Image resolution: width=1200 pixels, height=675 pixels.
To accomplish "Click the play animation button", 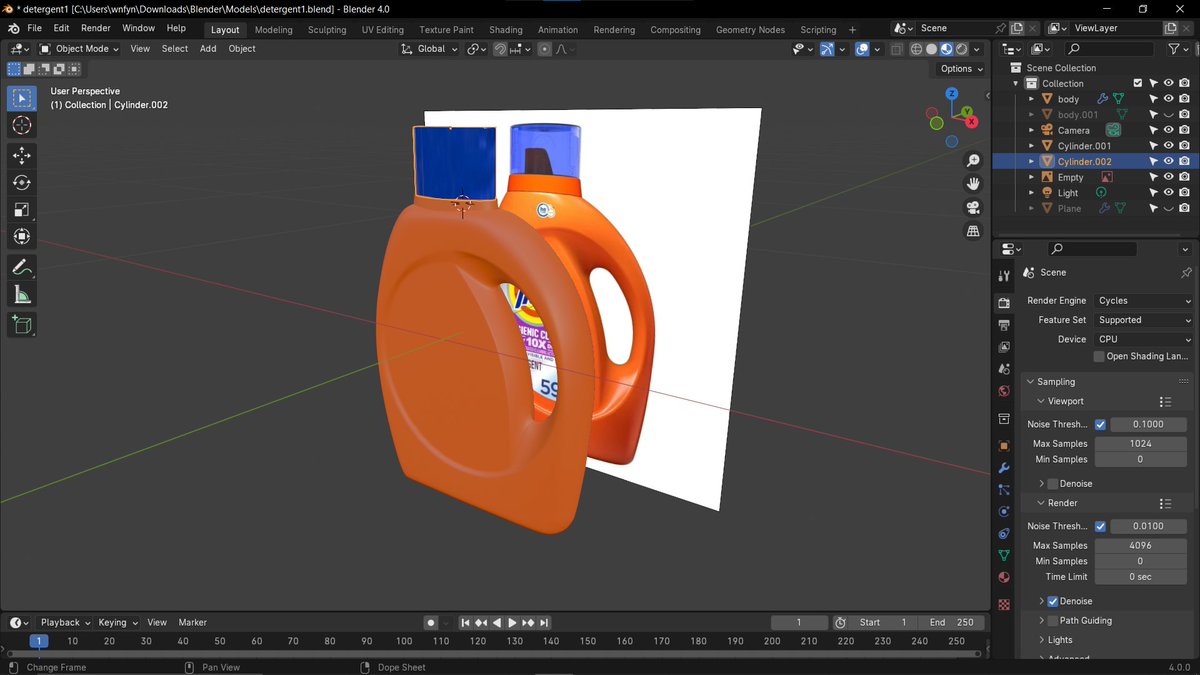I will [512, 622].
